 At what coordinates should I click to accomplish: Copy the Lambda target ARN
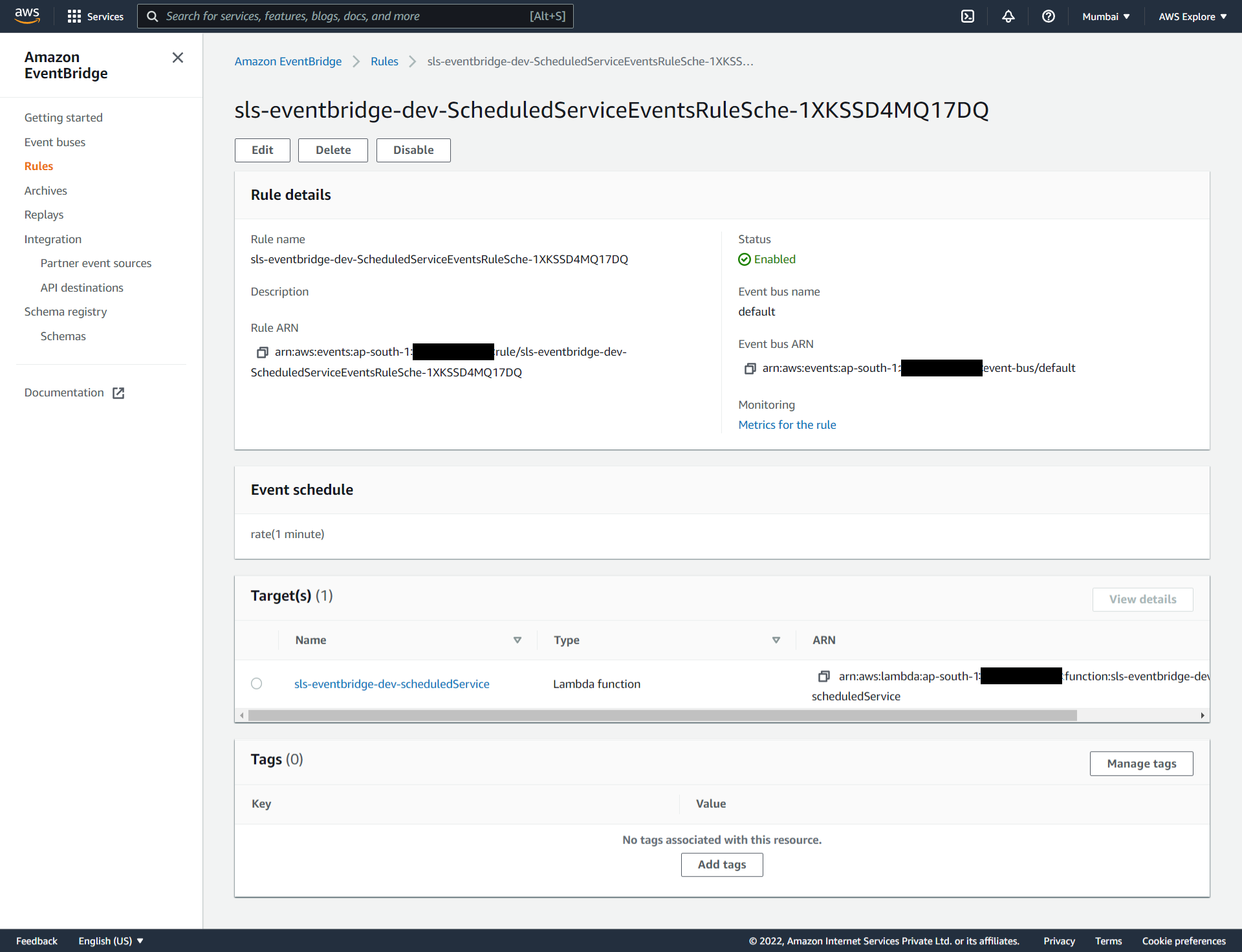[x=823, y=676]
